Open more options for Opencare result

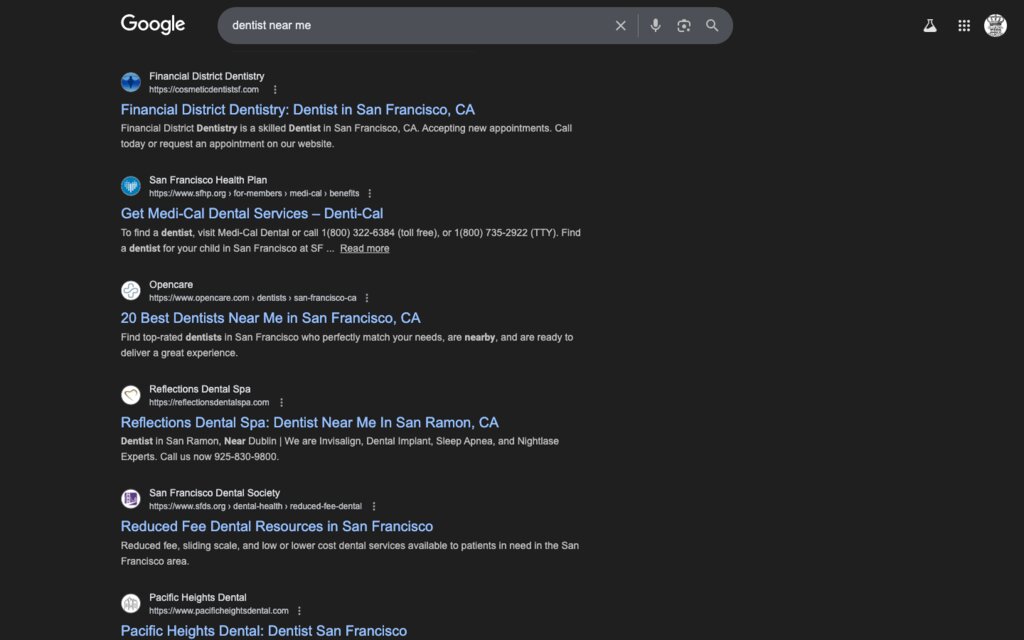[x=367, y=298]
